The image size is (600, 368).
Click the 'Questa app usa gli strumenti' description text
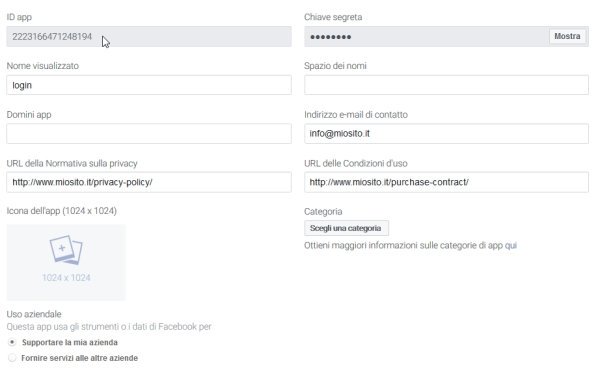click(x=109, y=327)
